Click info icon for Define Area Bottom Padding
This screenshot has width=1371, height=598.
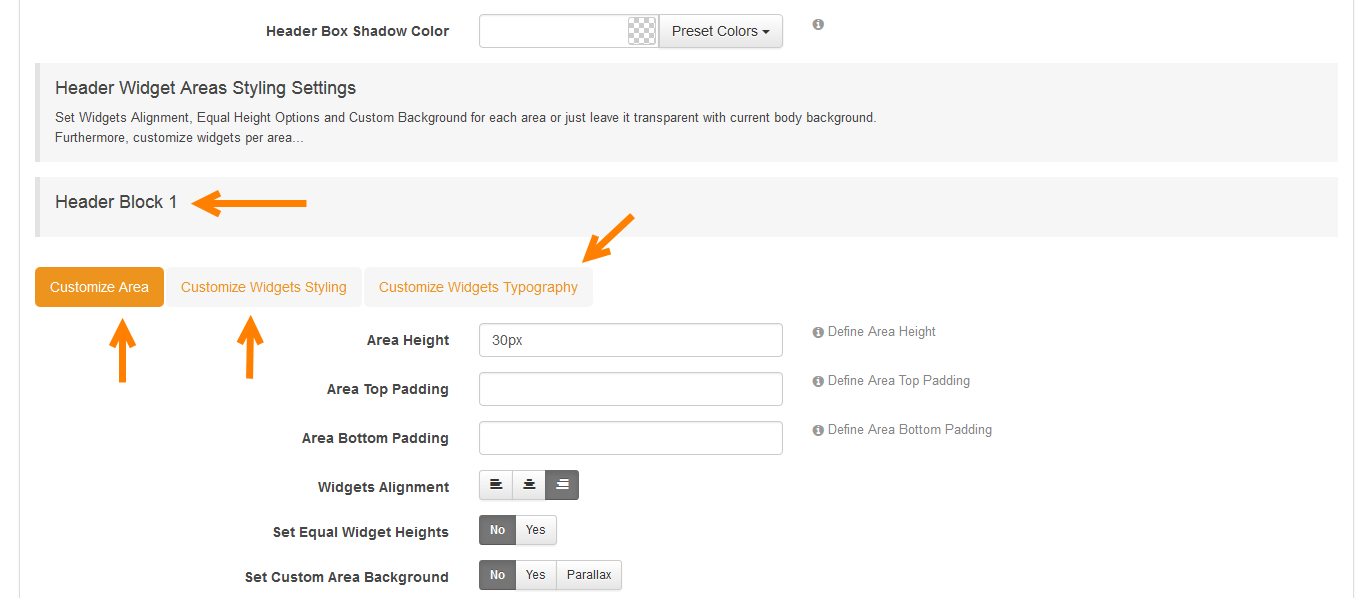click(818, 430)
